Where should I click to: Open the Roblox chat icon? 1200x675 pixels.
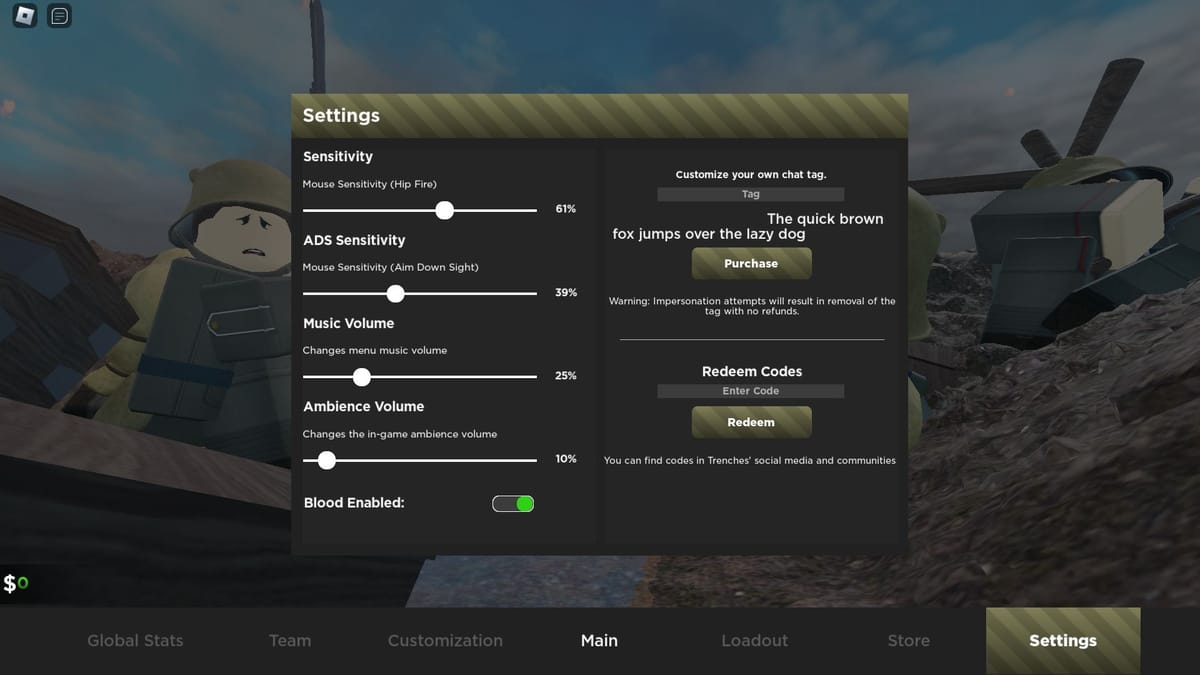pos(60,16)
